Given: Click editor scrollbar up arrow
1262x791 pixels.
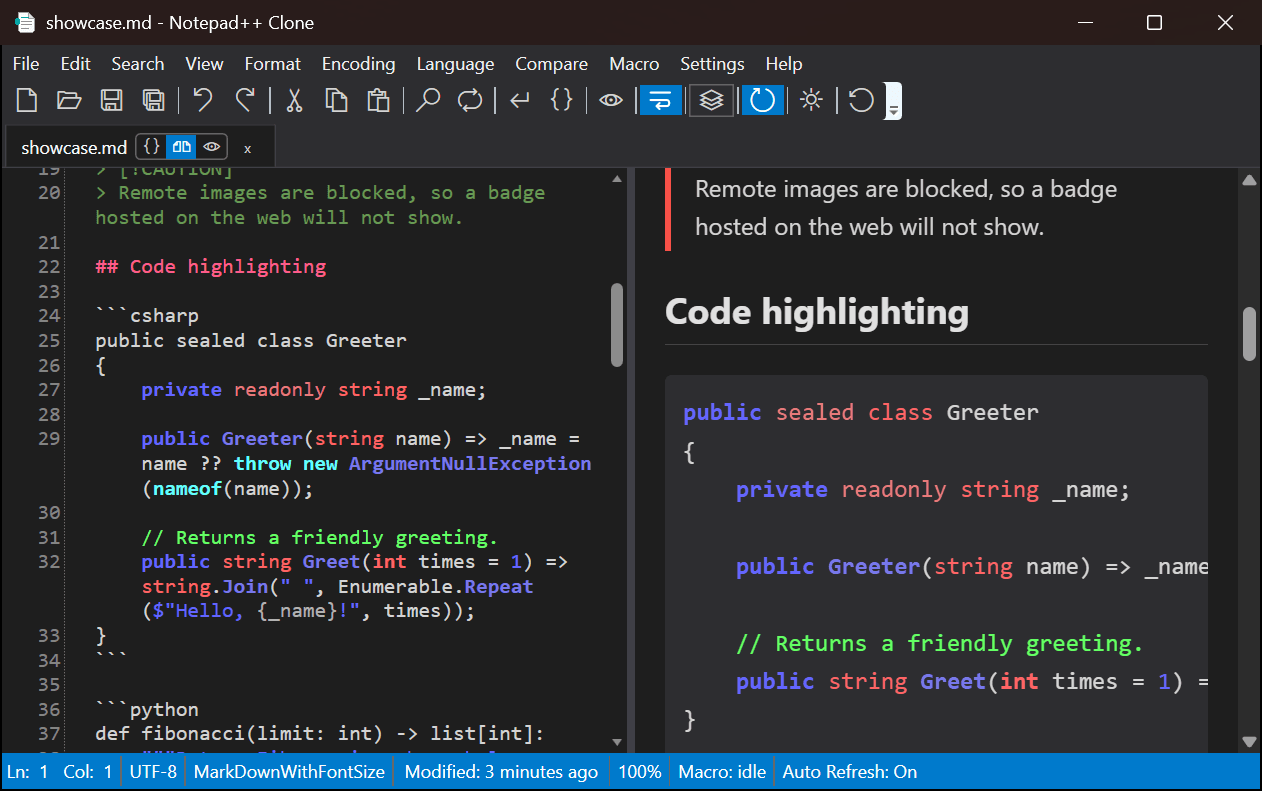Looking at the screenshot, I should click(x=617, y=179).
